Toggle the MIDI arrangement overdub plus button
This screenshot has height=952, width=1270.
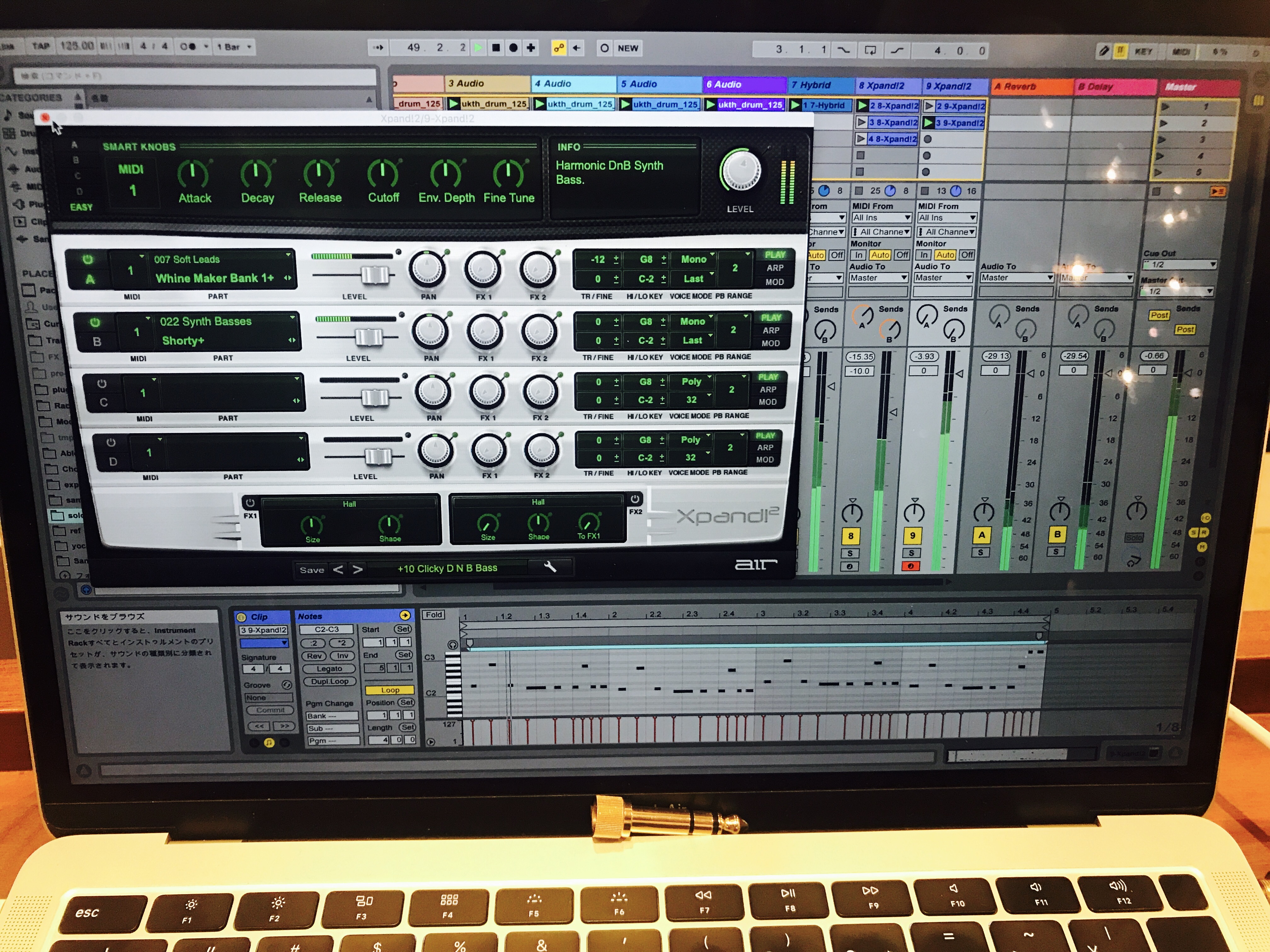pyautogui.click(x=531, y=48)
